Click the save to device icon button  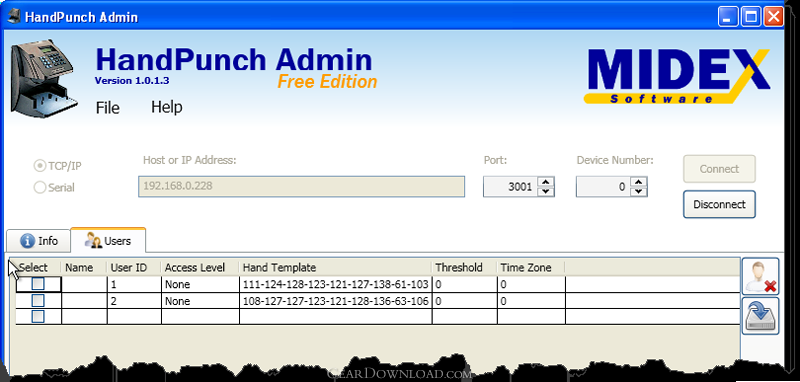760,316
